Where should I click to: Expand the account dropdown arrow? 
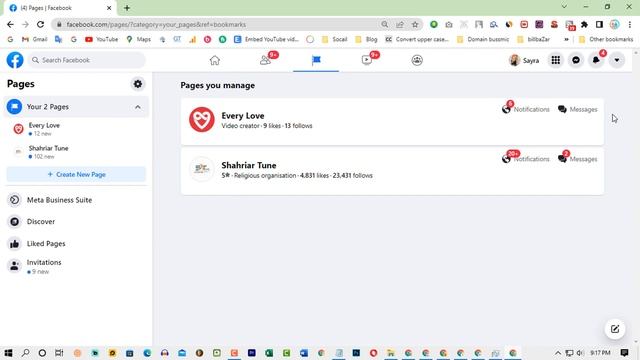(617, 60)
